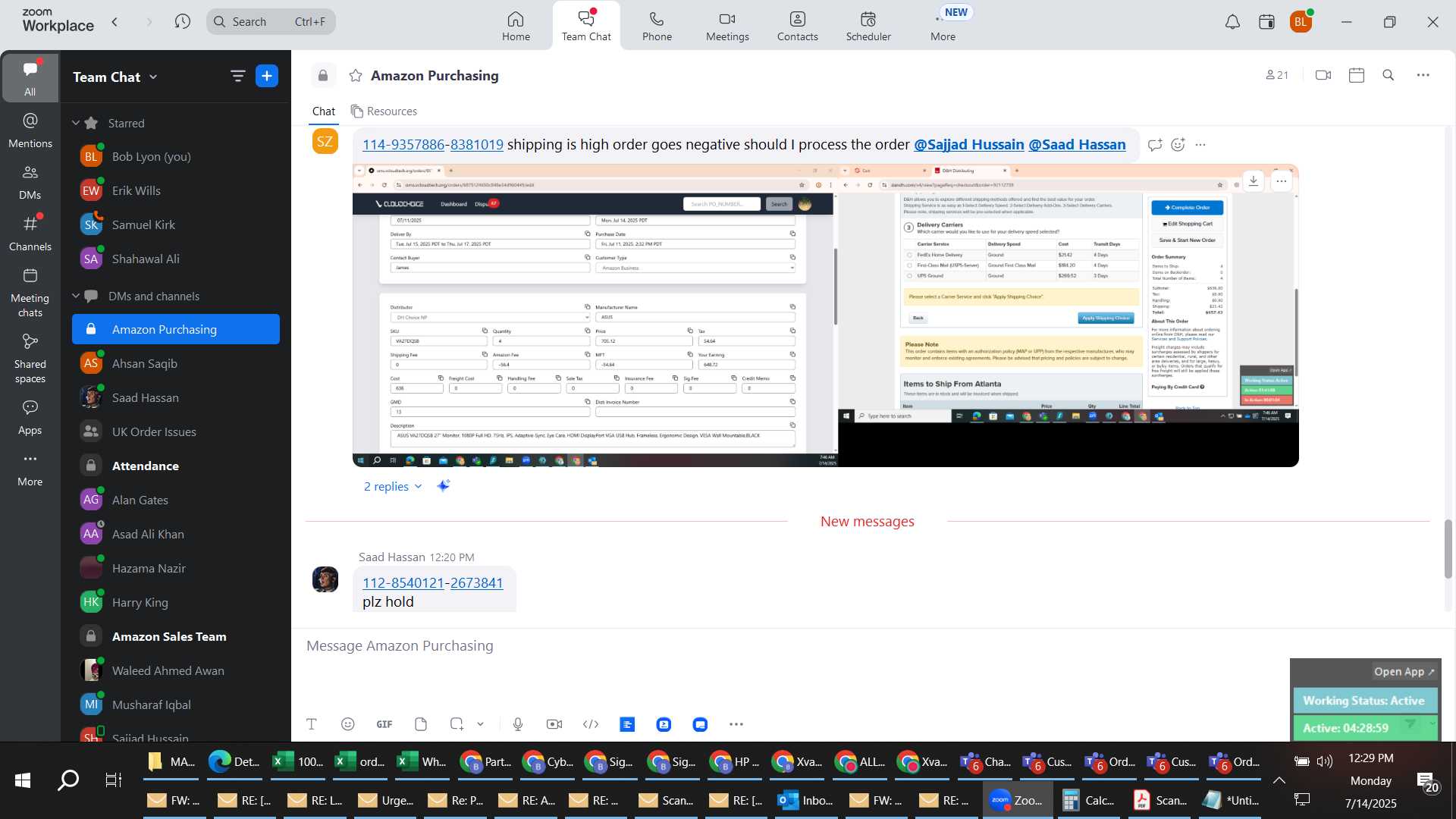This screenshot has width=1456, height=819.
Task: Start a video meeting with the channel
Action: click(1323, 75)
